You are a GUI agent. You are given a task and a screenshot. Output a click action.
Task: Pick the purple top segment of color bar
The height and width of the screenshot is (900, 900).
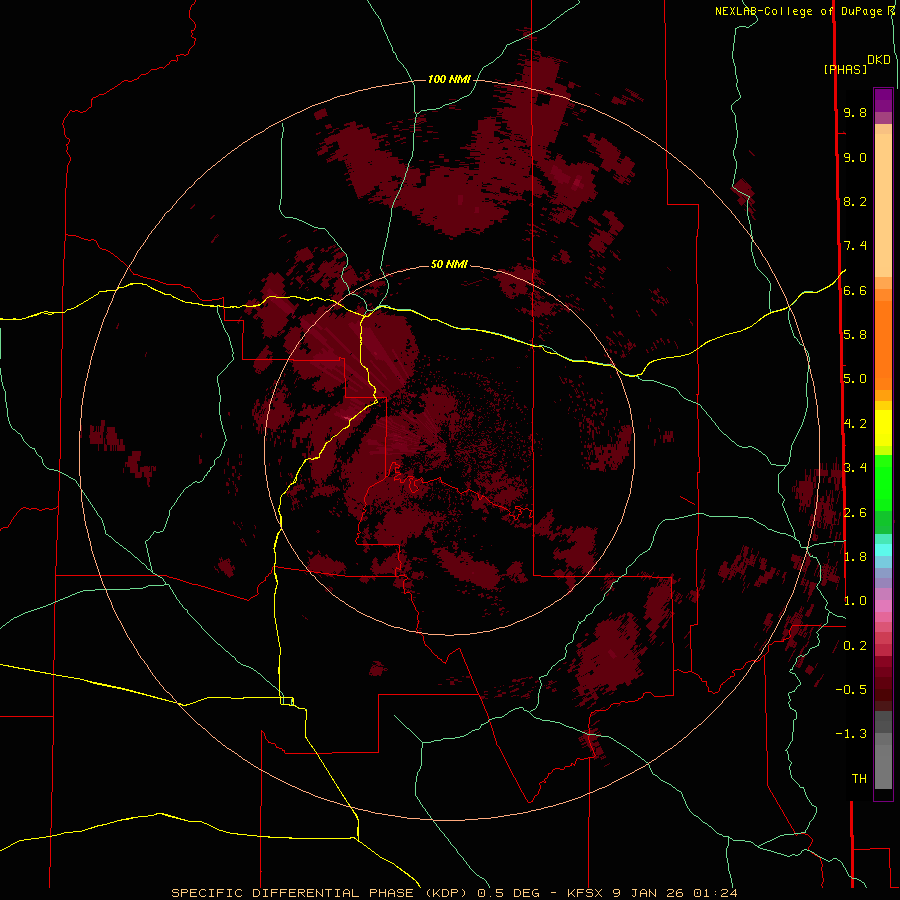883,100
